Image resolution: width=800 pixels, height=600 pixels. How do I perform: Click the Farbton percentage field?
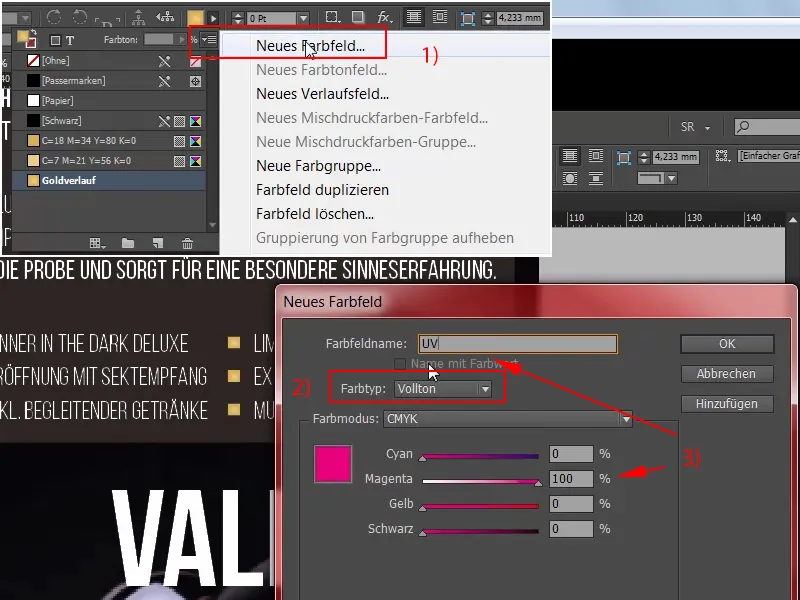(x=159, y=39)
